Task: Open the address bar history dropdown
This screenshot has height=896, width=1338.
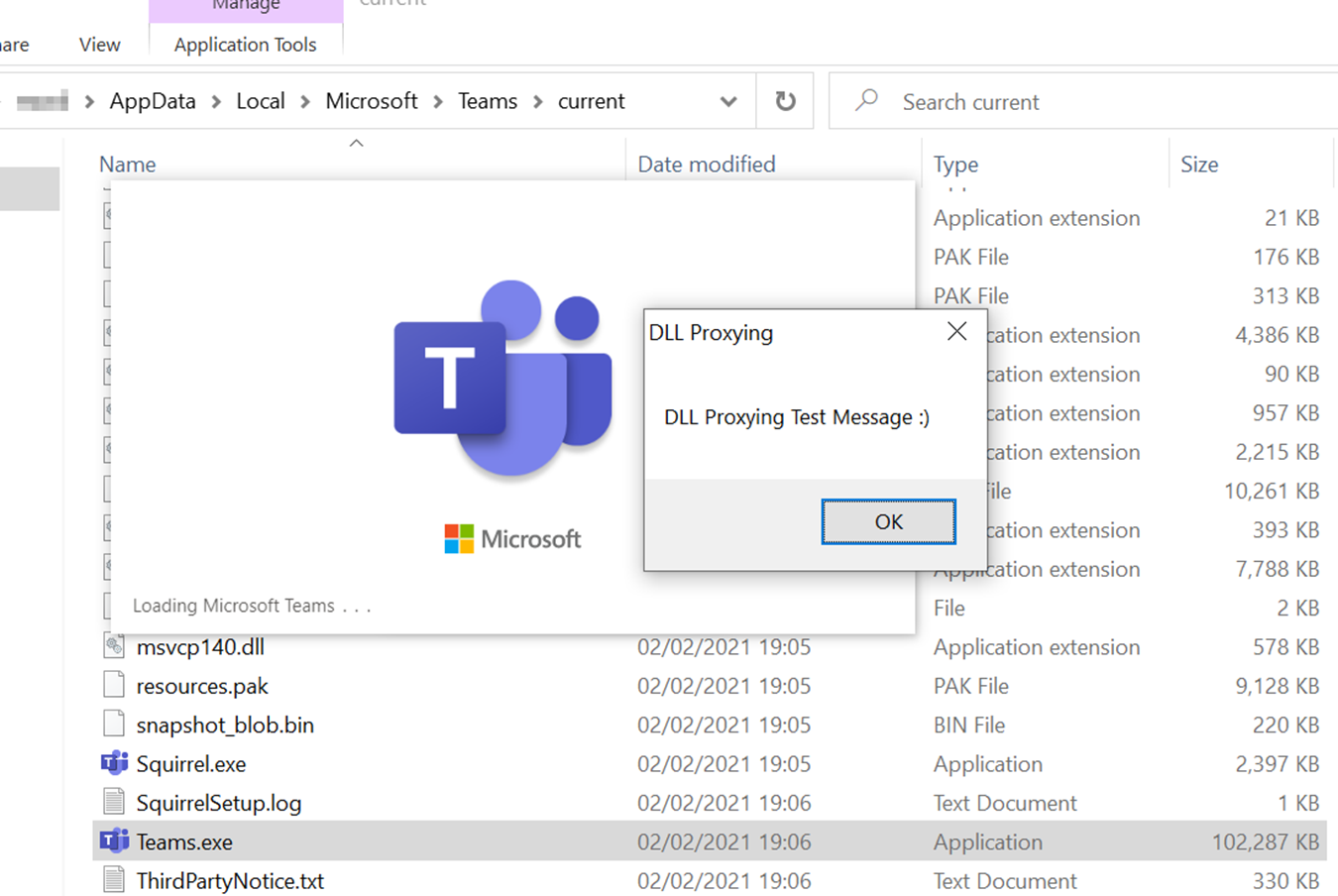Action: [x=728, y=101]
